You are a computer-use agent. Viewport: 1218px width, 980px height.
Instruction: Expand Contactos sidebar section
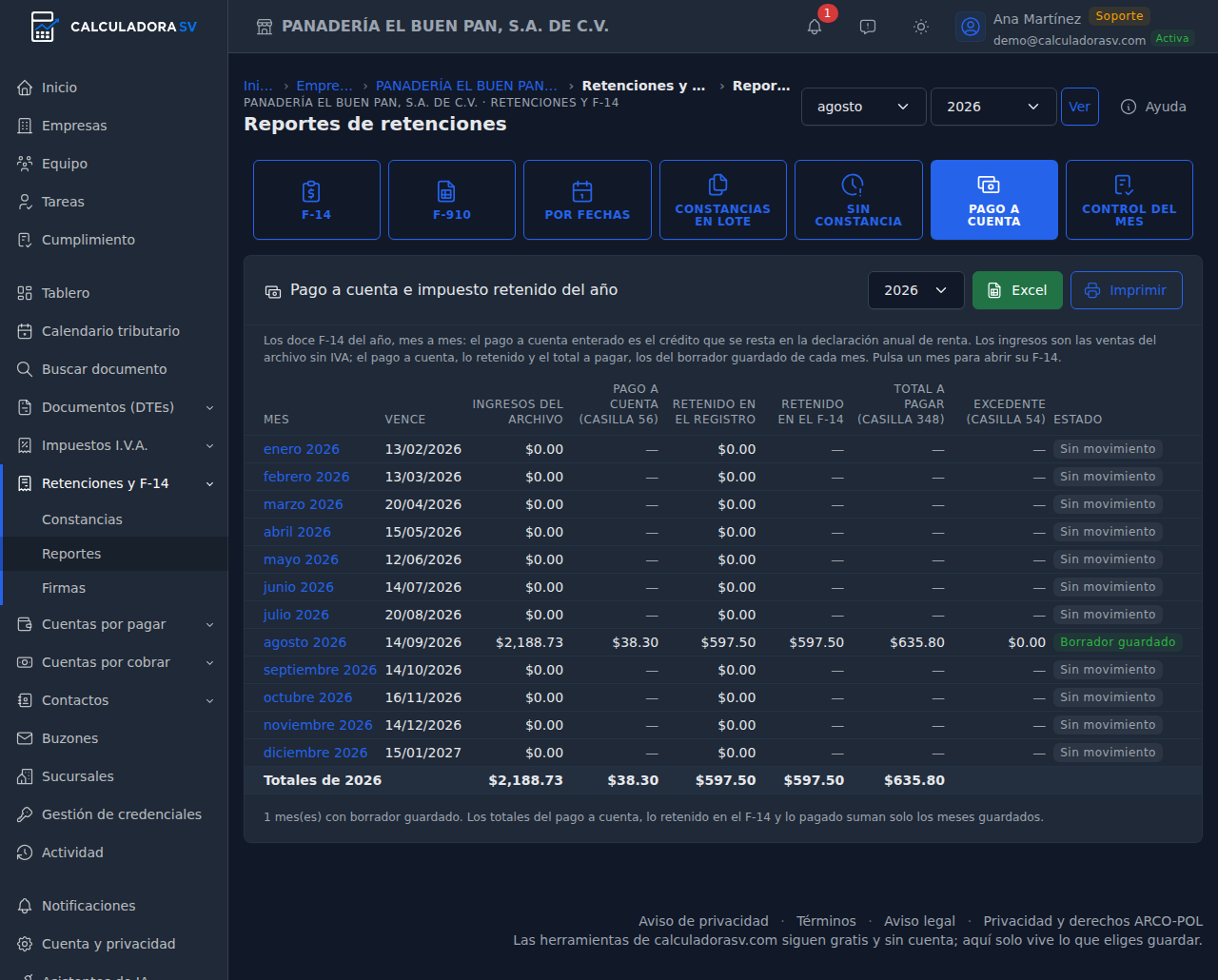pyautogui.click(x=114, y=700)
